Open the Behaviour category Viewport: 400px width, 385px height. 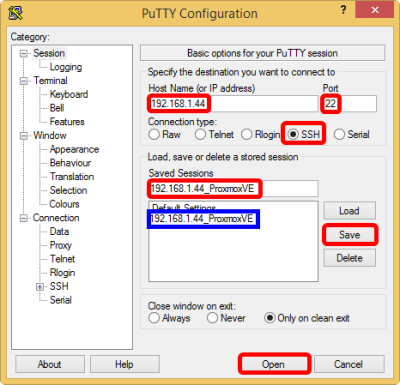70,163
